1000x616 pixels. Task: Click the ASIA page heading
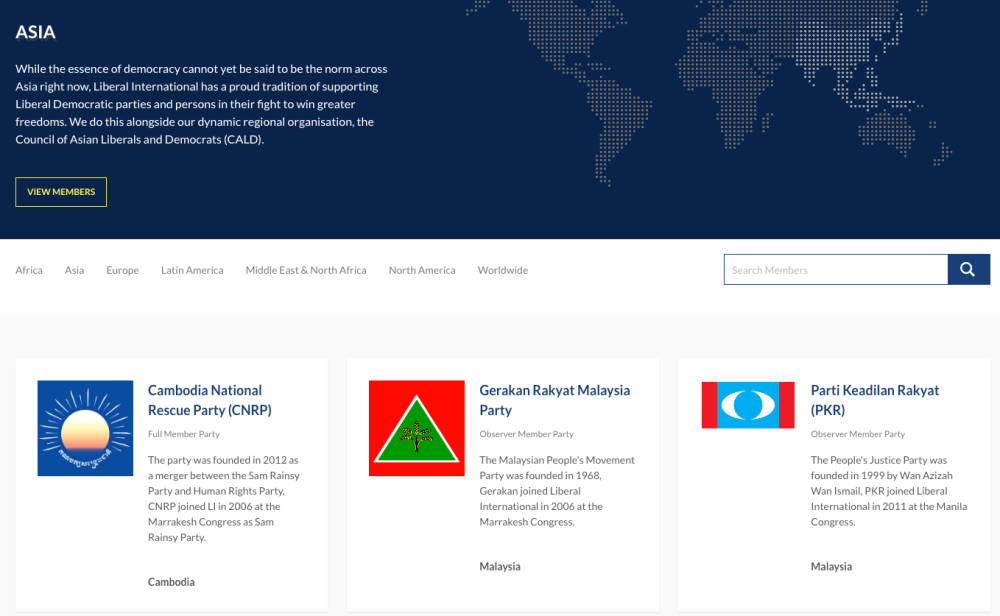(35, 32)
